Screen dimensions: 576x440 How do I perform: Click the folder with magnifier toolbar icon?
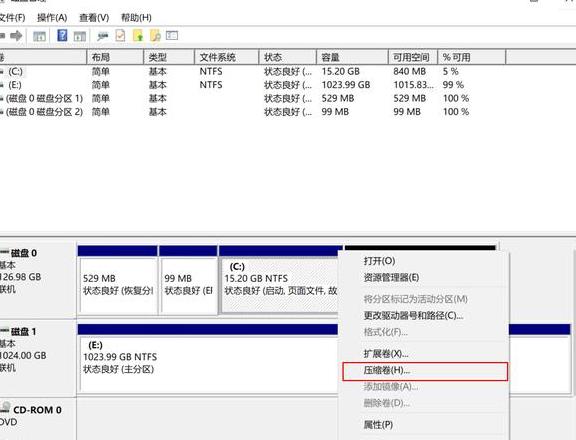point(155,35)
